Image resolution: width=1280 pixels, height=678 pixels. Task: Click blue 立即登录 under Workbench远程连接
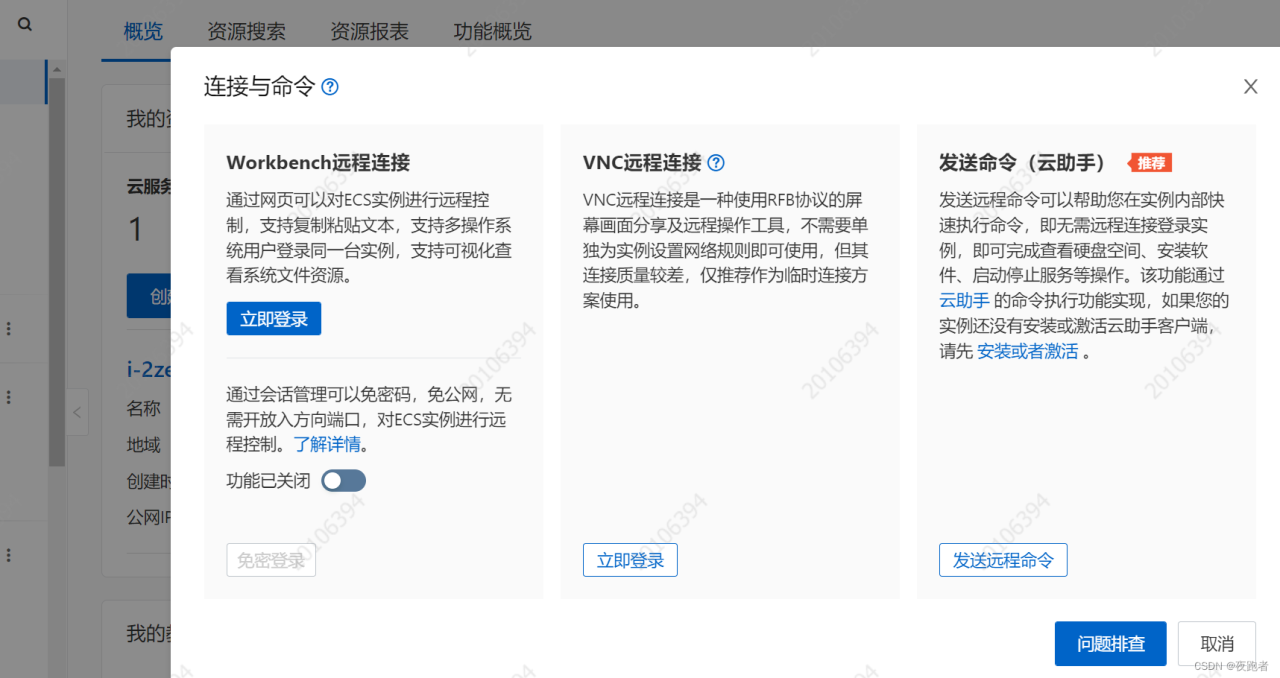point(274,319)
